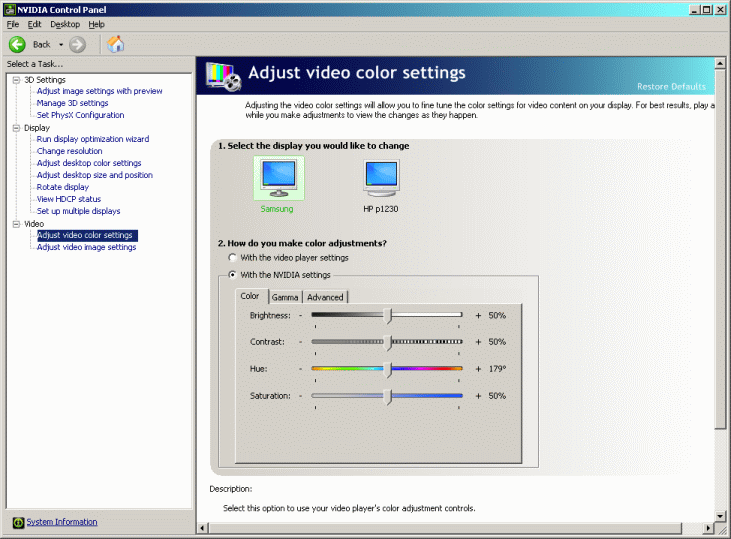This screenshot has width=731, height=539.
Task: Click the Back button label
Action: tap(41, 45)
